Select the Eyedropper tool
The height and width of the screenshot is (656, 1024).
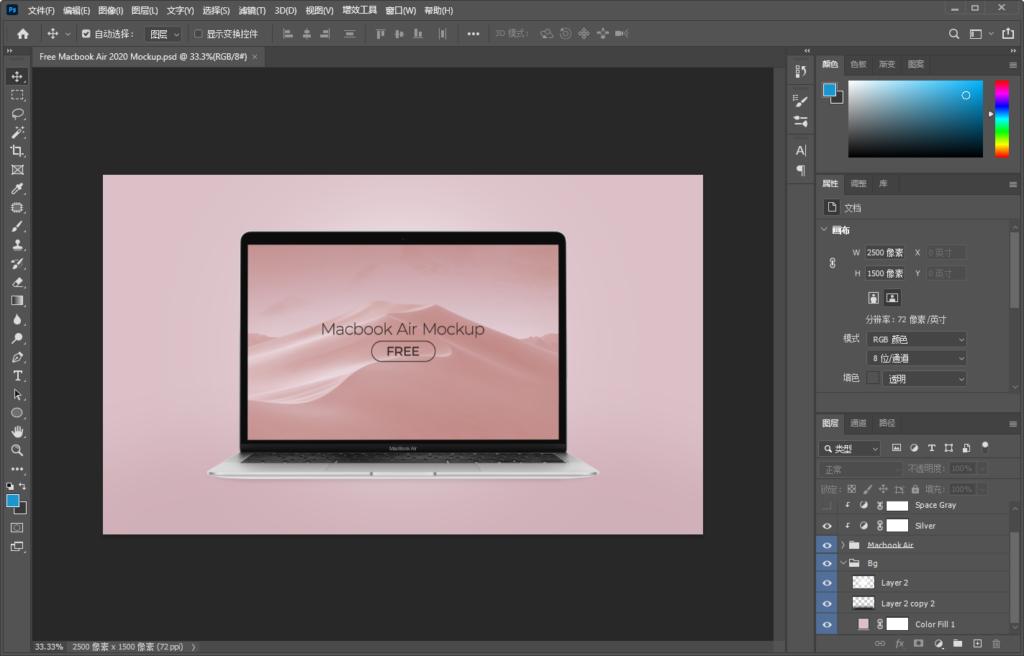[x=17, y=189]
